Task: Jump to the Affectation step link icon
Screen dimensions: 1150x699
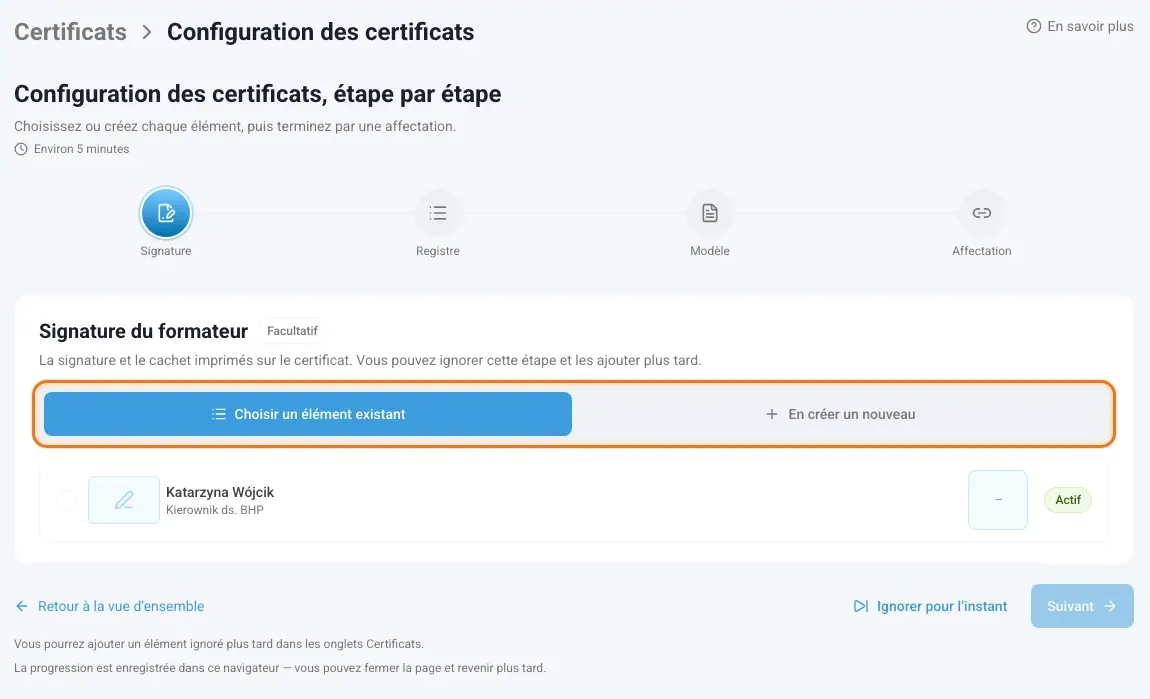Action: pos(981,213)
